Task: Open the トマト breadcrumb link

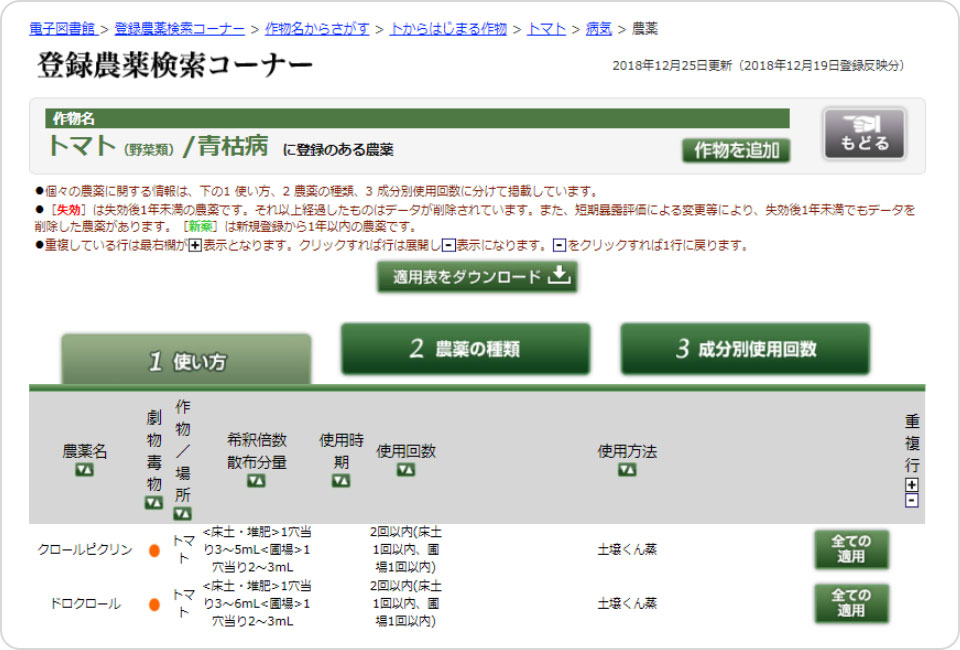Action: tap(547, 29)
